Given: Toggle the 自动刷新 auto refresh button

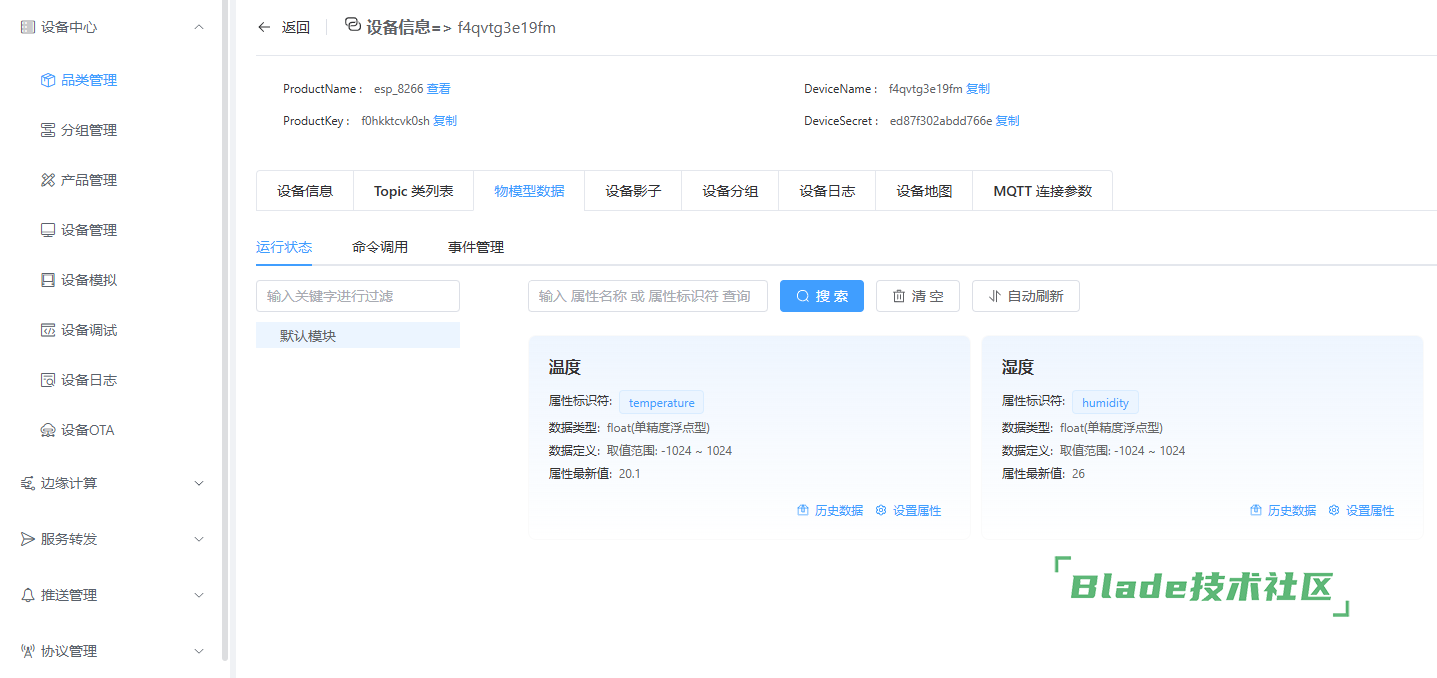Looking at the screenshot, I should click(x=1025, y=296).
